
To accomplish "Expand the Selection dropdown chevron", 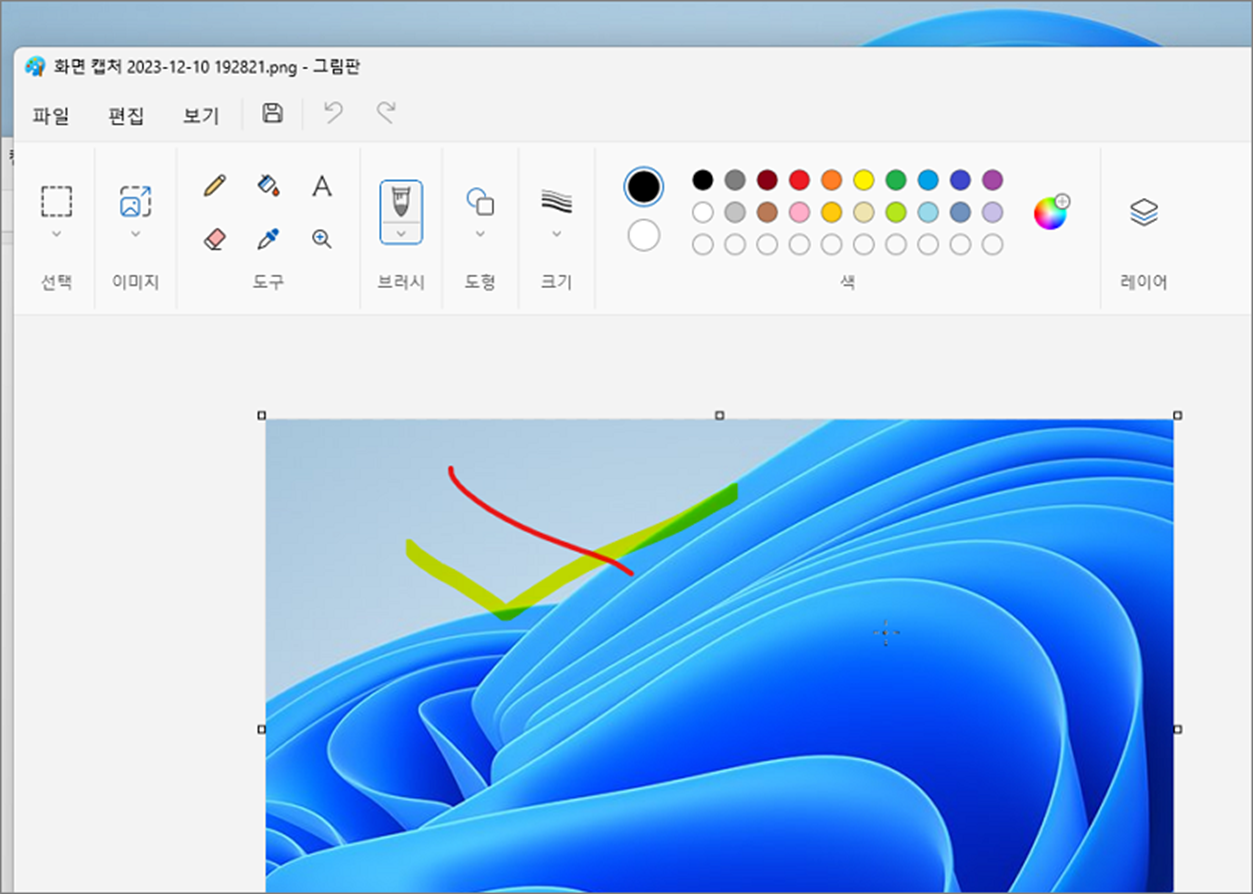I will point(56,233).
